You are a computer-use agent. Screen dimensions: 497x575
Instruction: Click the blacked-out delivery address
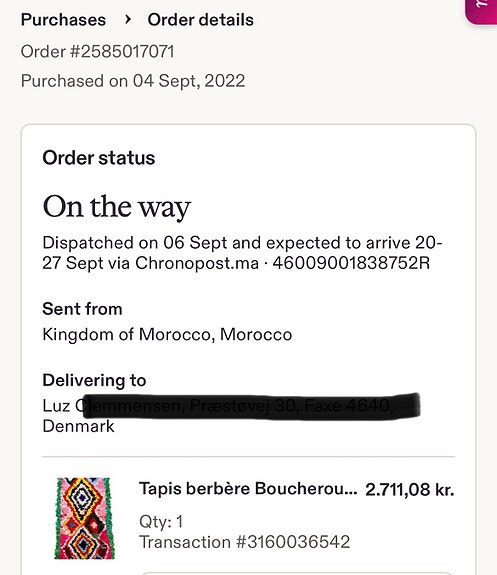(x=252, y=406)
